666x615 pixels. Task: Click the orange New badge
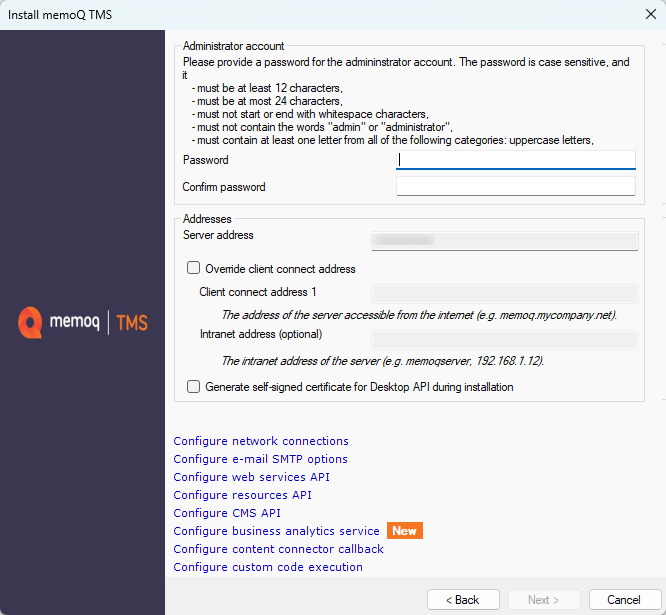(x=404, y=530)
